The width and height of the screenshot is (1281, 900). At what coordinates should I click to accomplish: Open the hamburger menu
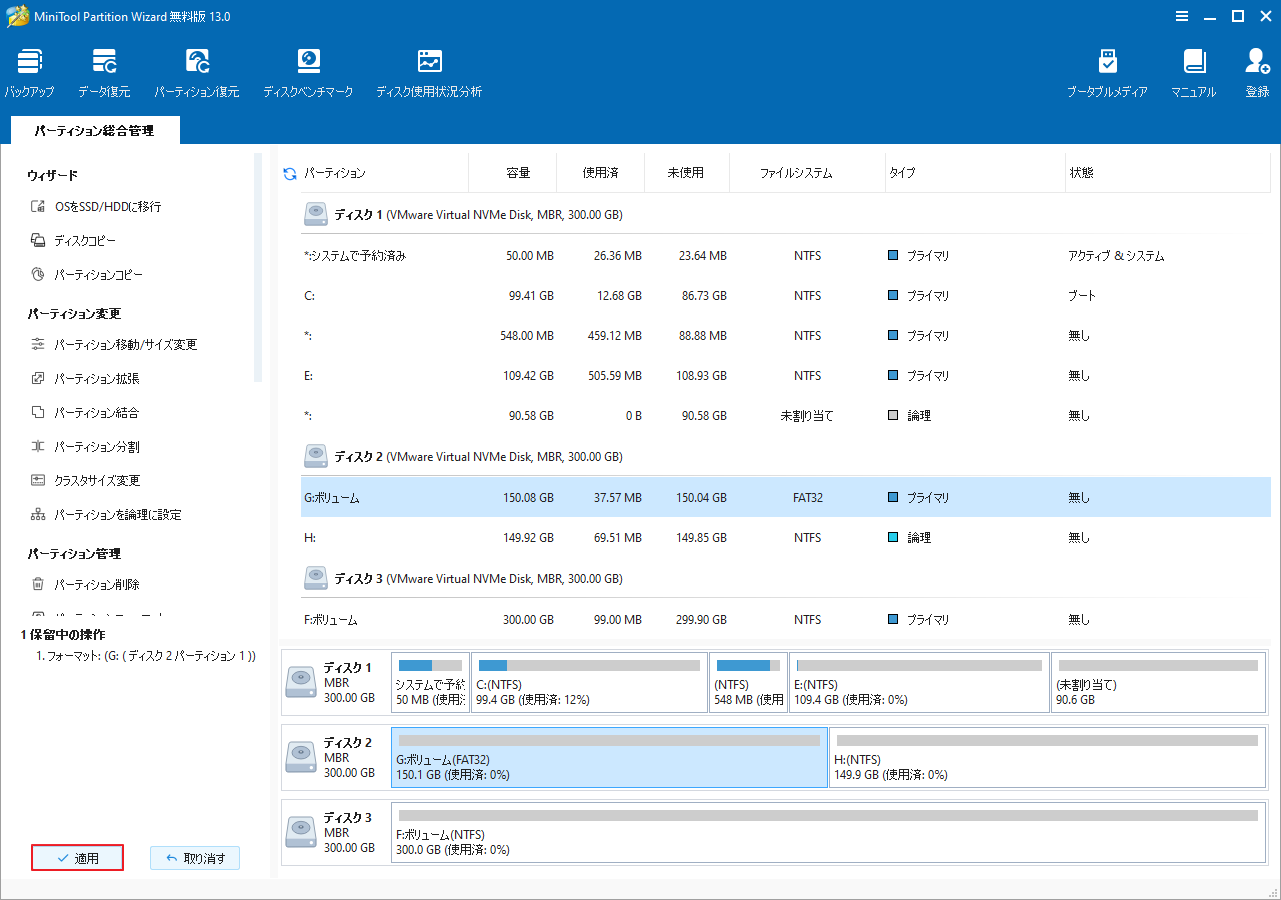click(1181, 16)
